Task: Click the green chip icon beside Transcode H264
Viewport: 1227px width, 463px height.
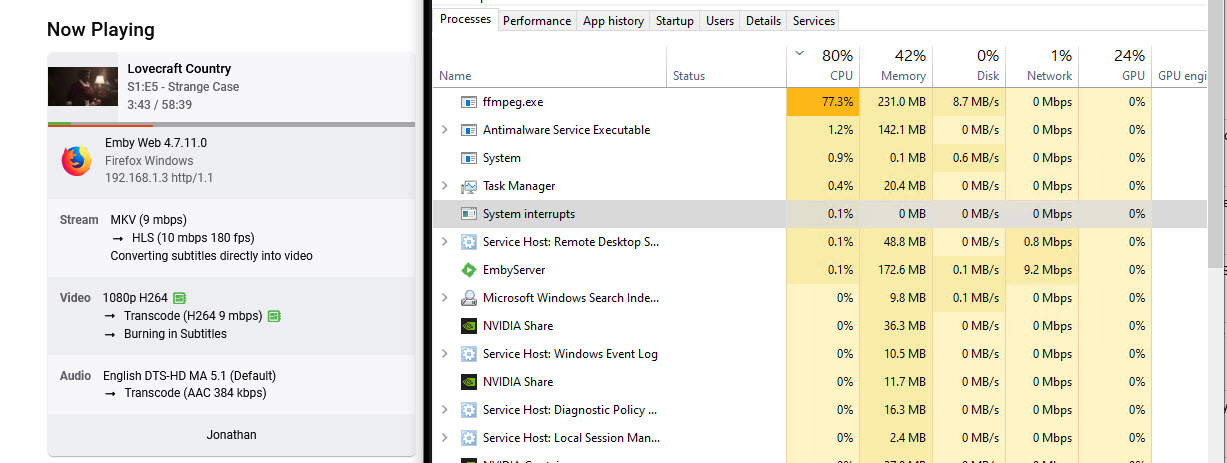Action: pyautogui.click(x=274, y=316)
